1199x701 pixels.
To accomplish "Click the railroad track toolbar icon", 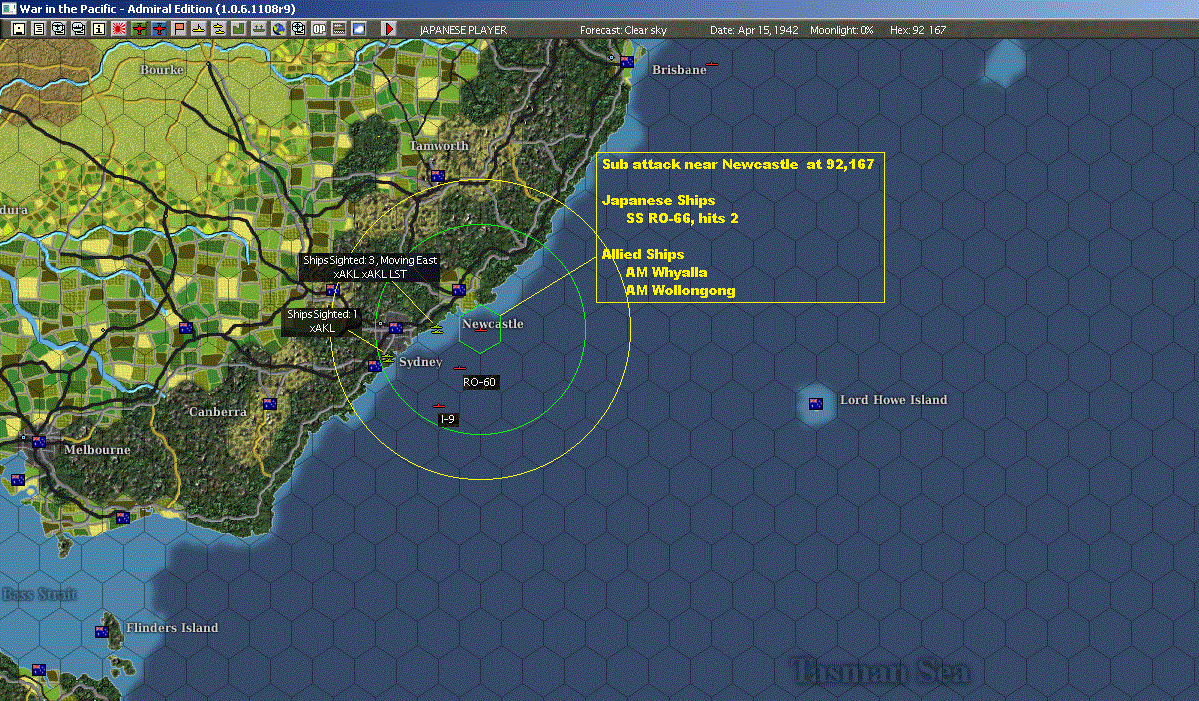I will coord(339,29).
